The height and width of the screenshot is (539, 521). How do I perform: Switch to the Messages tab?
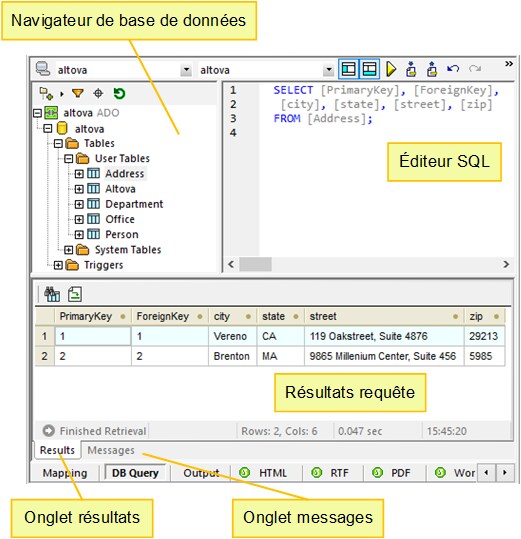click(111, 450)
